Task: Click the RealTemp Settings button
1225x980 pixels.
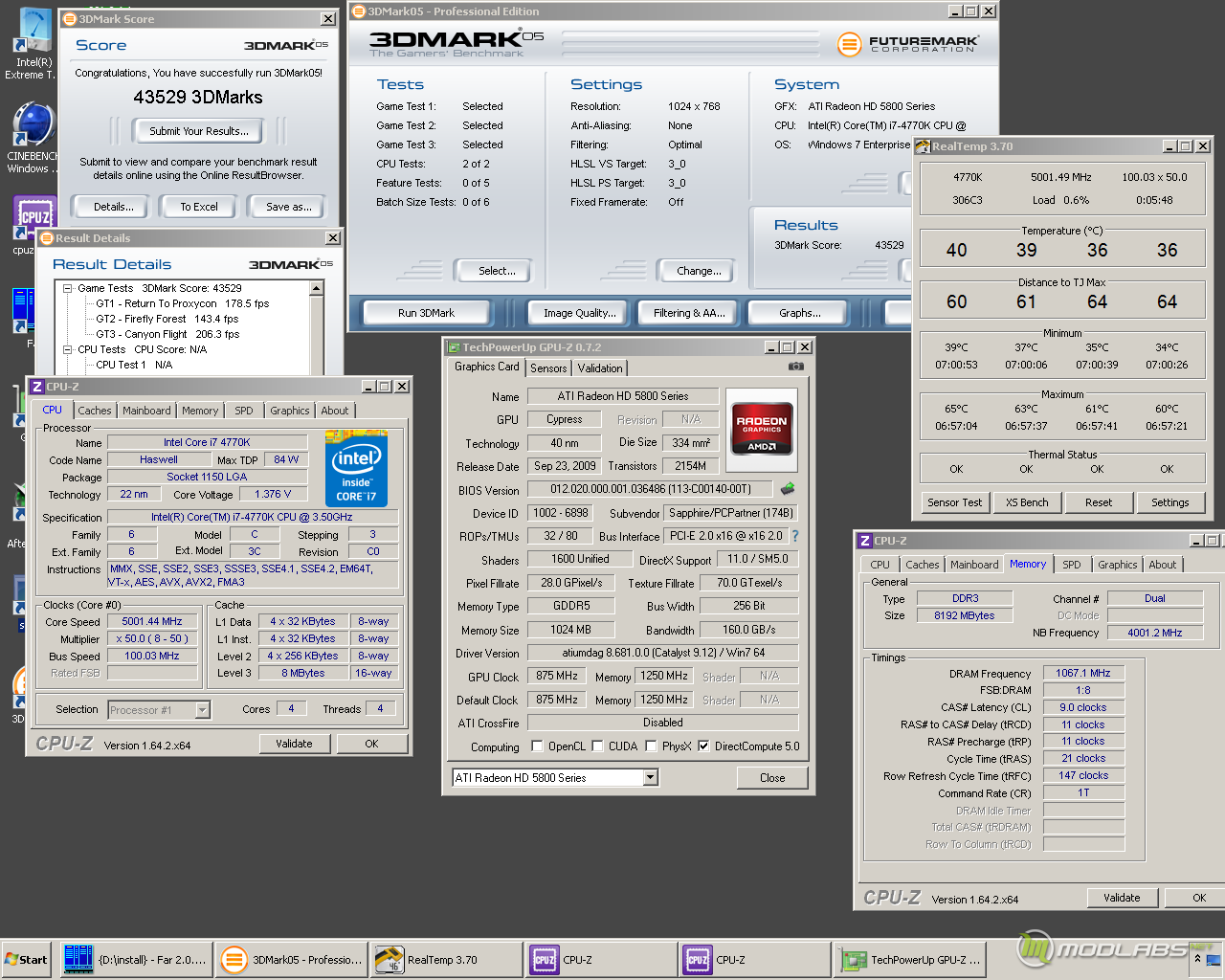Action: point(1170,502)
